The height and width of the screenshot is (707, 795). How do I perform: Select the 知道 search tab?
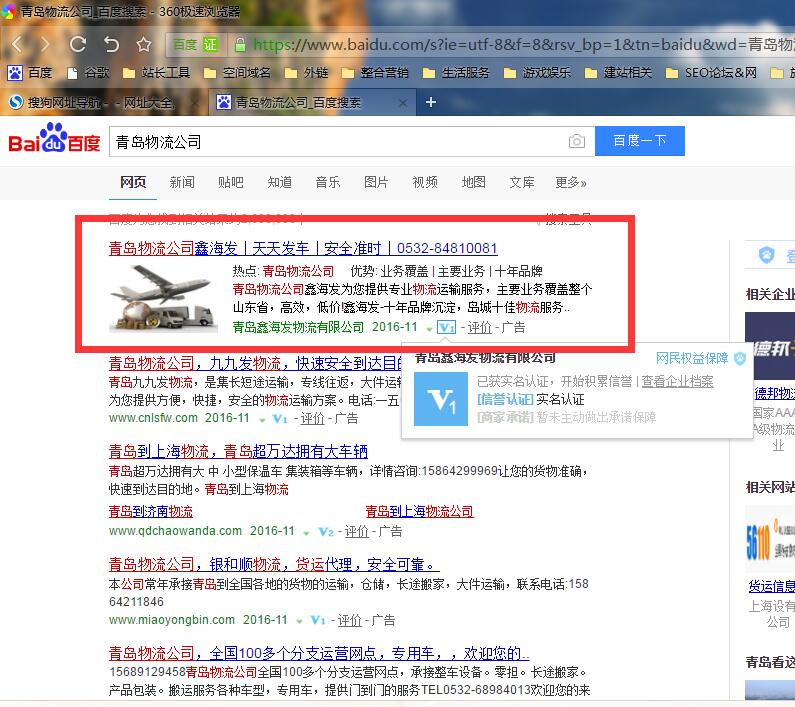(279, 183)
